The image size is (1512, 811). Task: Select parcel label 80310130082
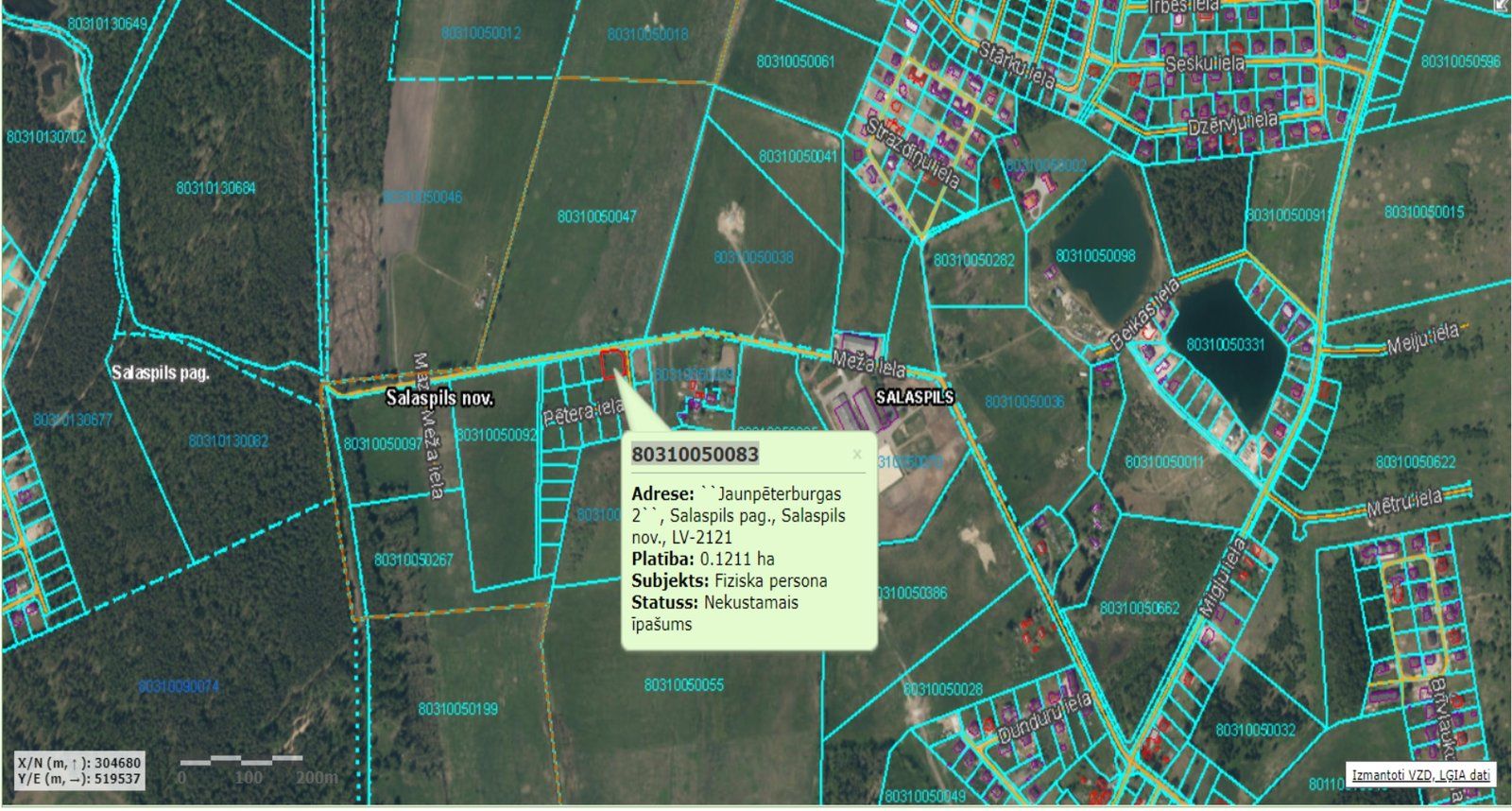(x=228, y=440)
